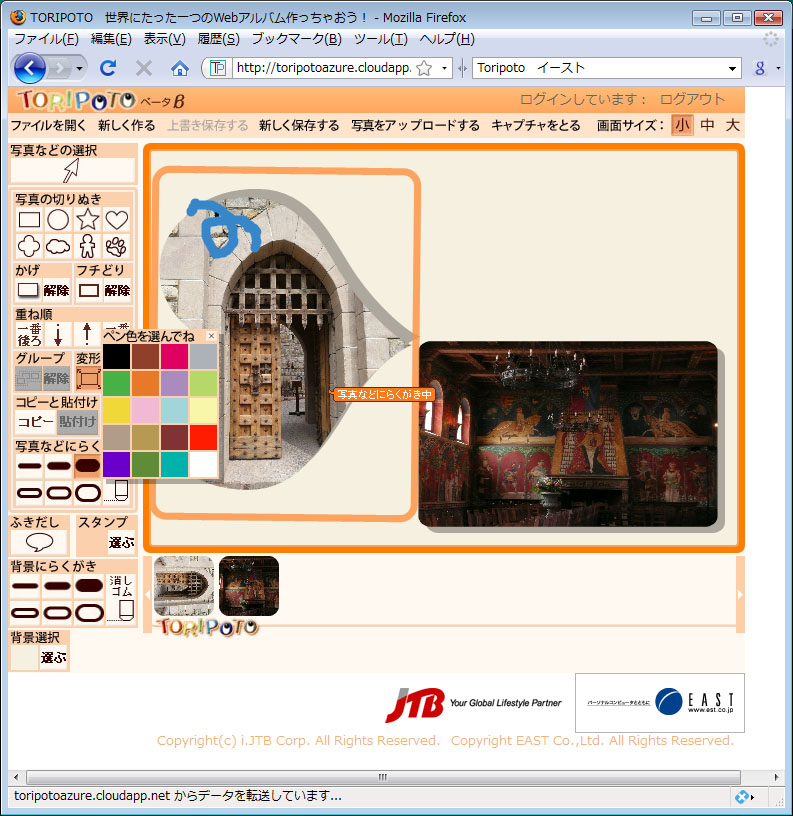Screen dimensions: 793x816
Task: Click the コピー button
Action: (35, 422)
